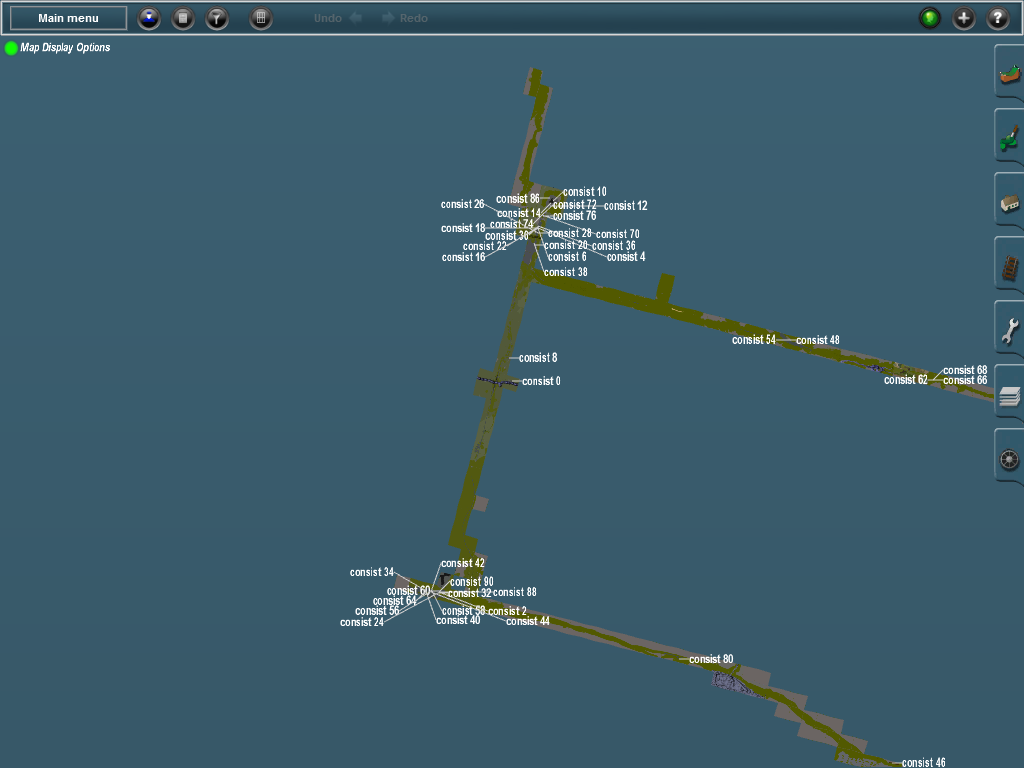Click the green light indicator button

coord(930,18)
